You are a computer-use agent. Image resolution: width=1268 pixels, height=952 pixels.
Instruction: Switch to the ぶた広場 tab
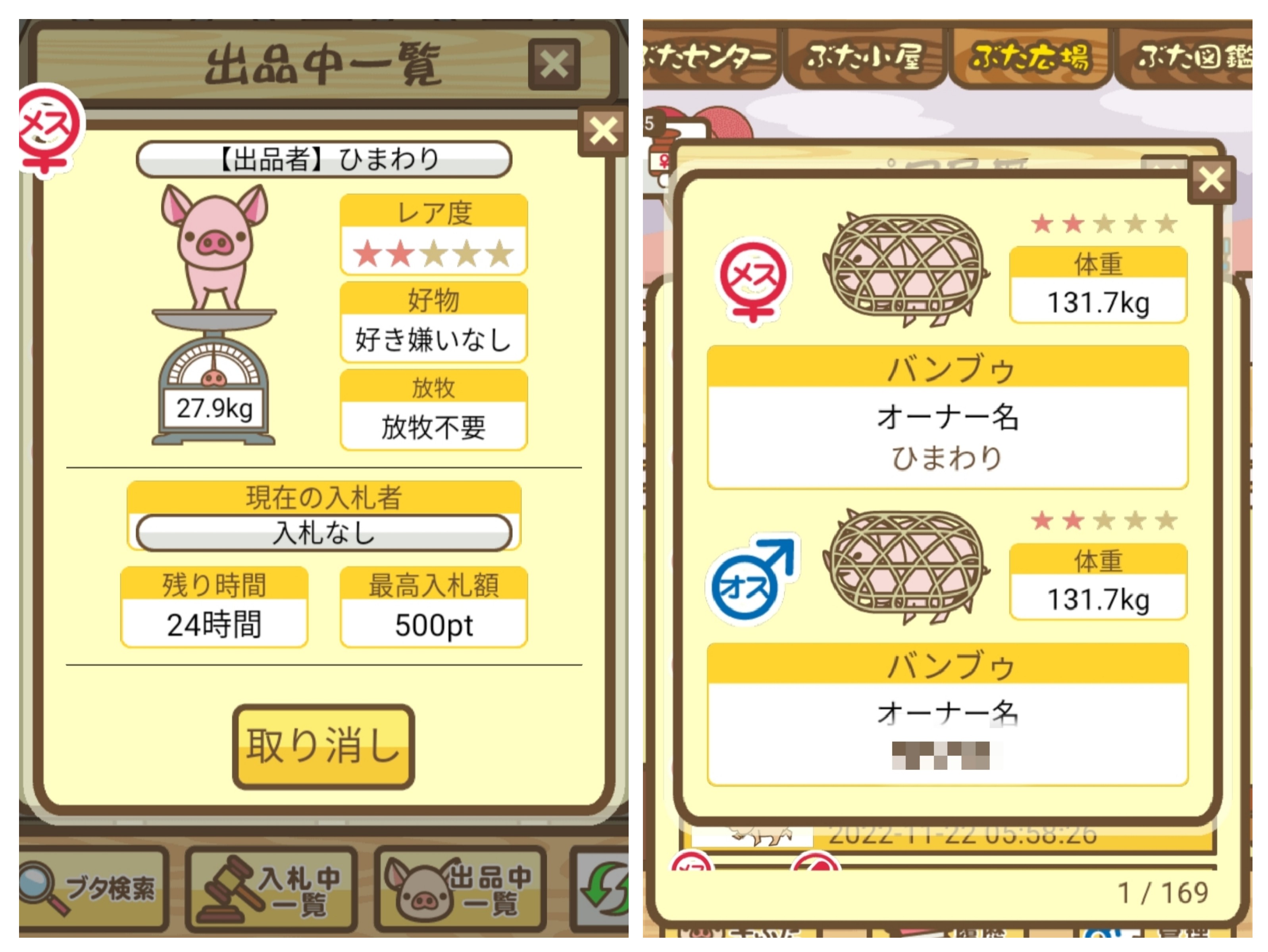click(x=1029, y=57)
